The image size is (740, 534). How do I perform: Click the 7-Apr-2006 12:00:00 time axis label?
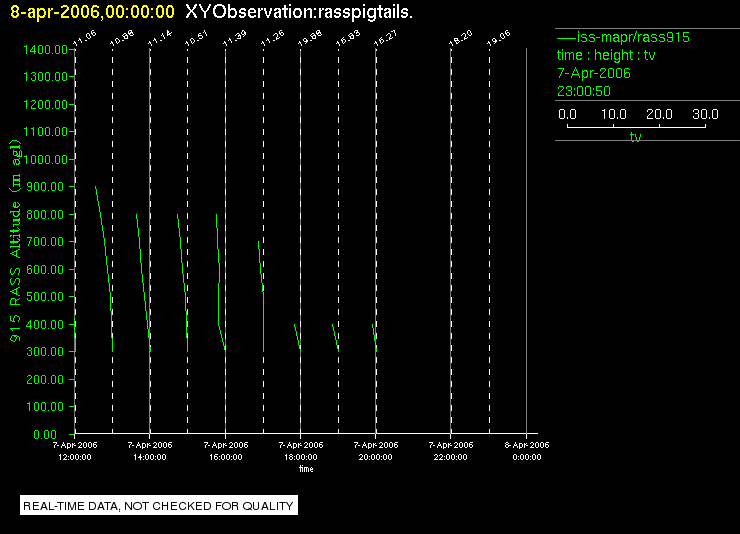click(x=75, y=451)
